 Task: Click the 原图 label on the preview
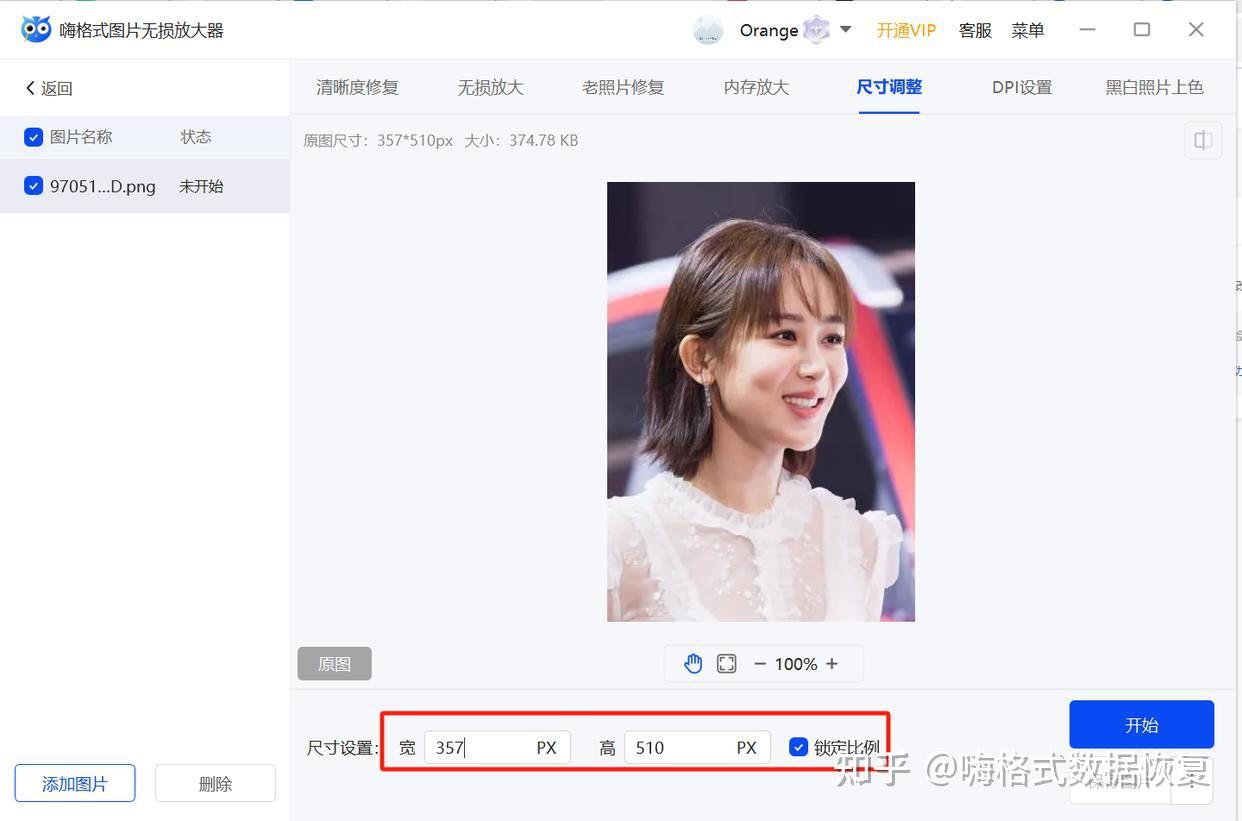tap(334, 663)
